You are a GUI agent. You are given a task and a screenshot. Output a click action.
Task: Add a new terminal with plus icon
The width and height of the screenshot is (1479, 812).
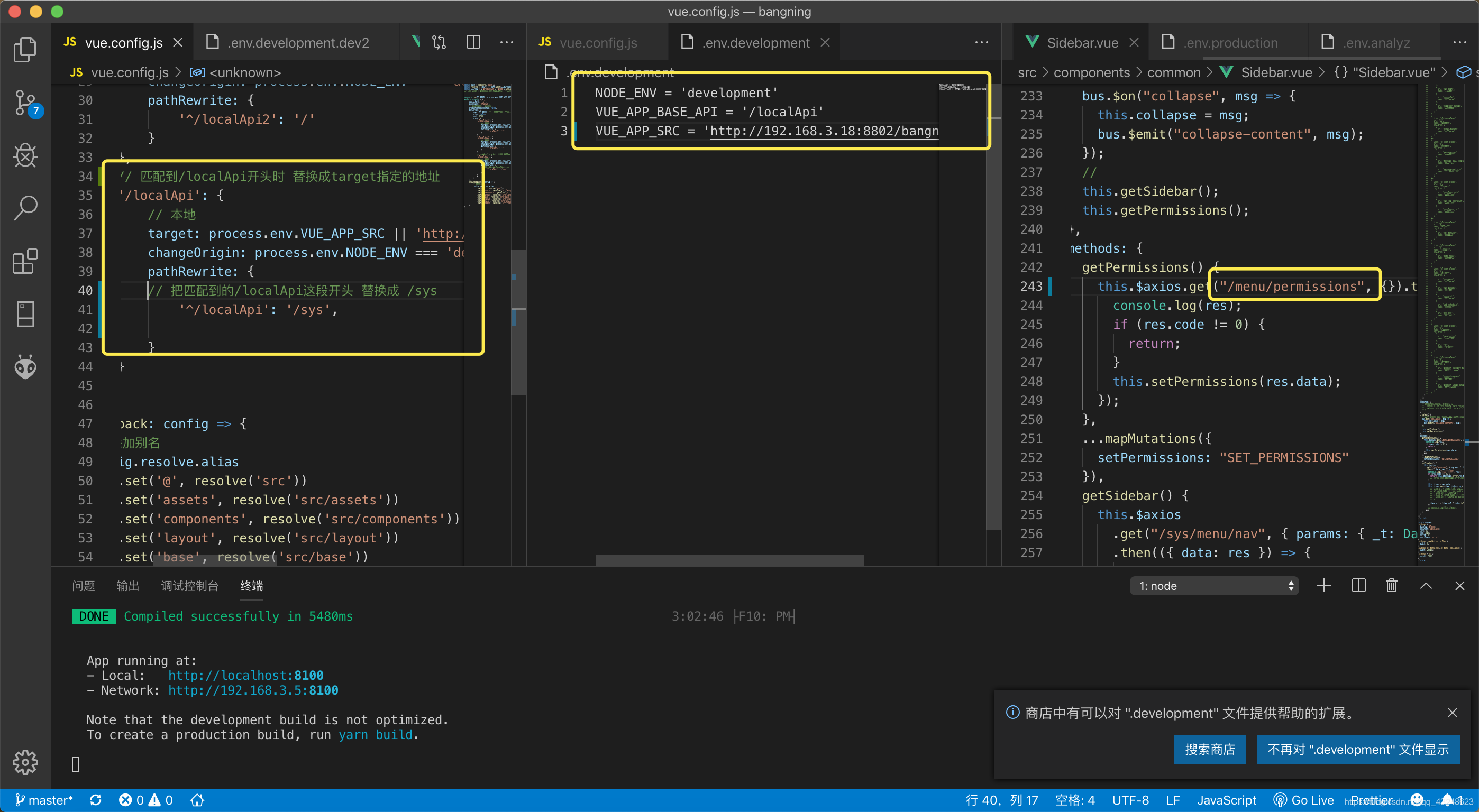point(1323,586)
